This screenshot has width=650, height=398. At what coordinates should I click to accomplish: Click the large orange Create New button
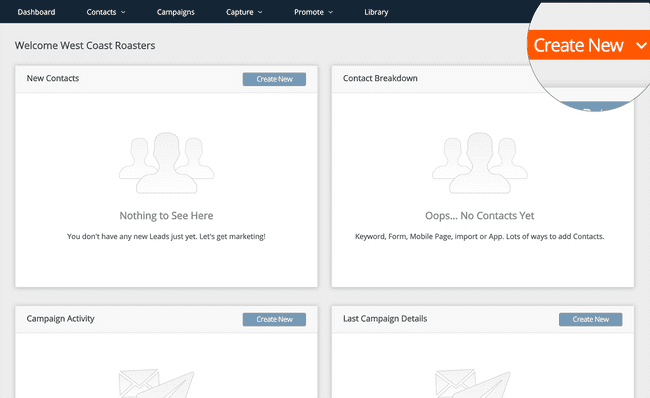click(x=588, y=45)
